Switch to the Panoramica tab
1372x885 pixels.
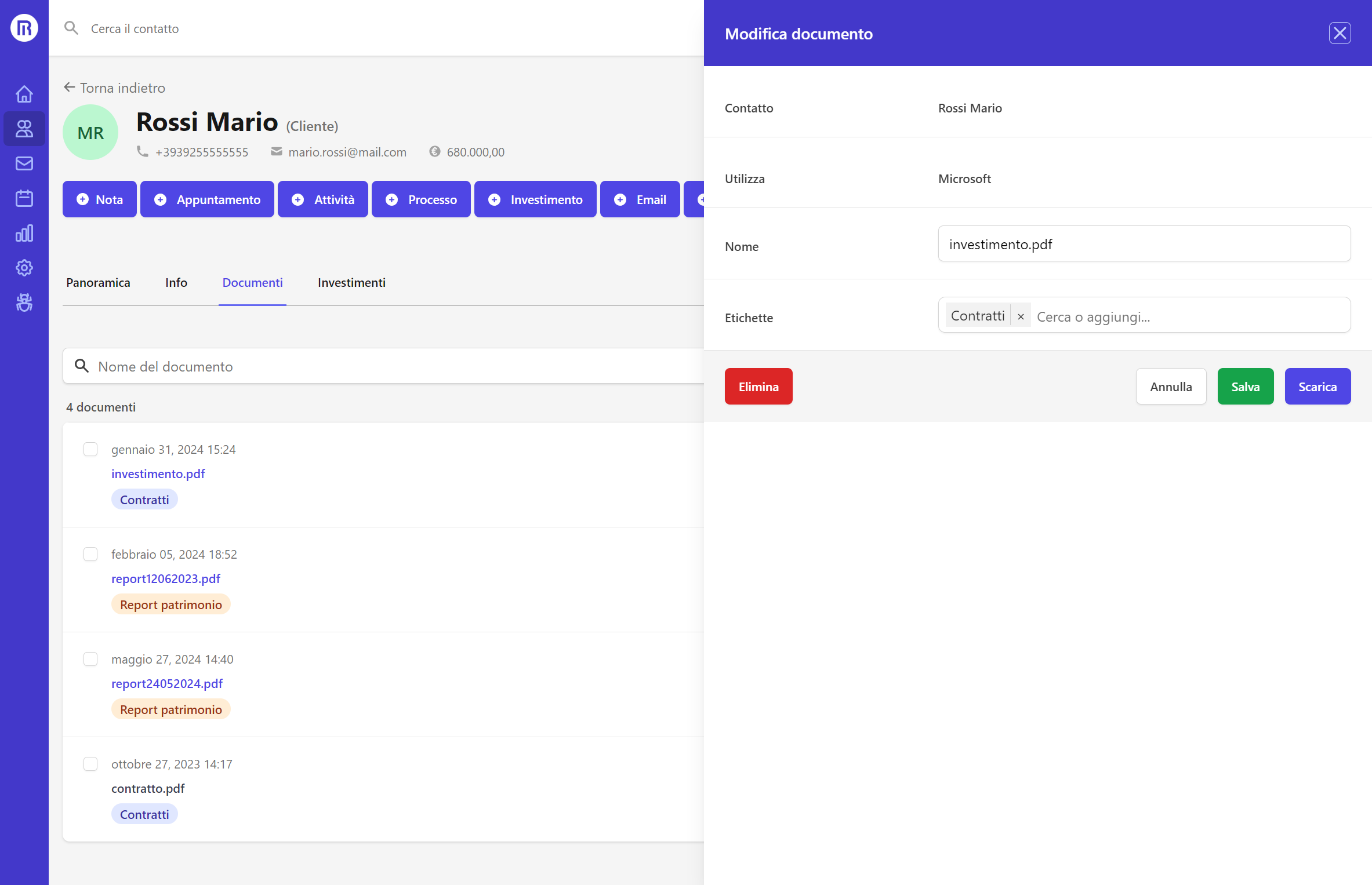tap(98, 283)
